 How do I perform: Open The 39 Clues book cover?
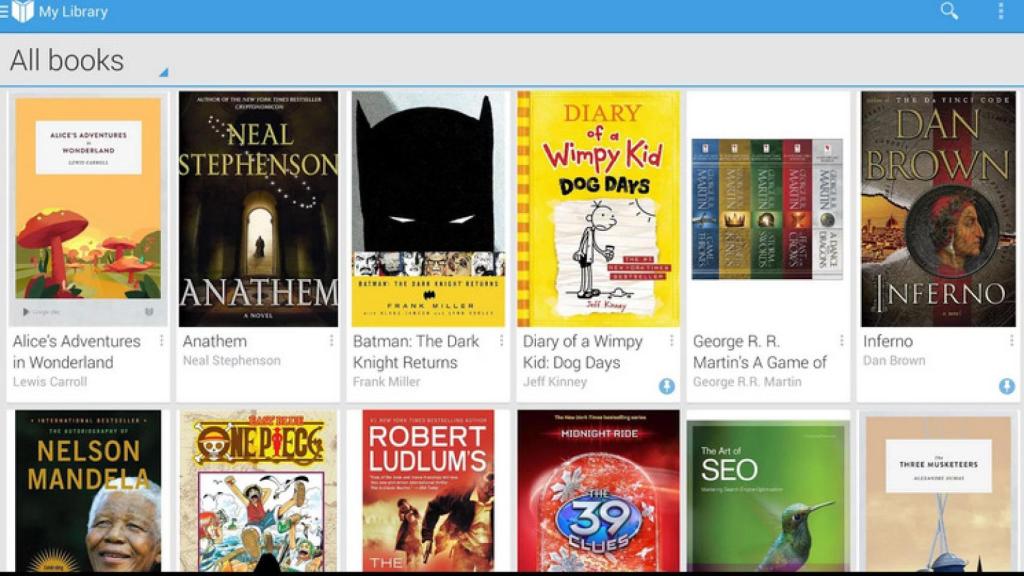[598, 491]
